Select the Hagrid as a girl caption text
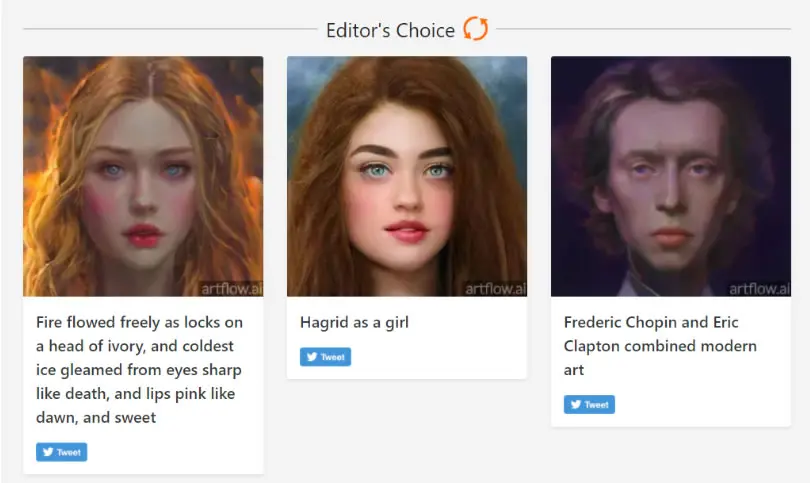The width and height of the screenshot is (810, 483). coord(354,322)
